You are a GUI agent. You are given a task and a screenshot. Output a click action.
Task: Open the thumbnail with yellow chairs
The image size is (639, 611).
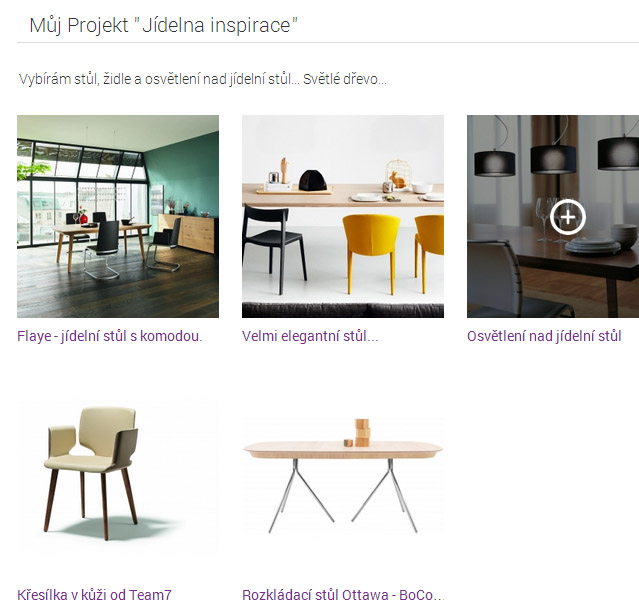coord(343,216)
